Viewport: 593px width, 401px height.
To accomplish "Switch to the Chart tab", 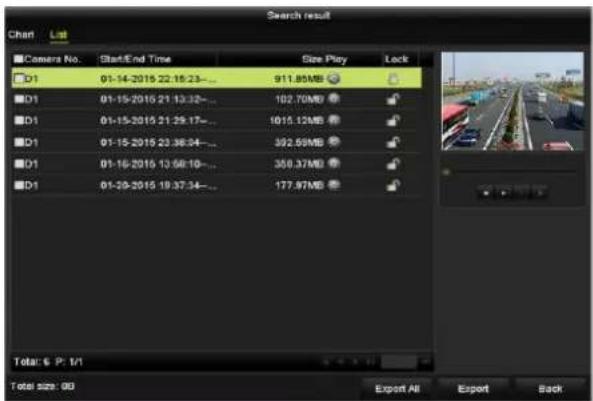I will 21,34.
